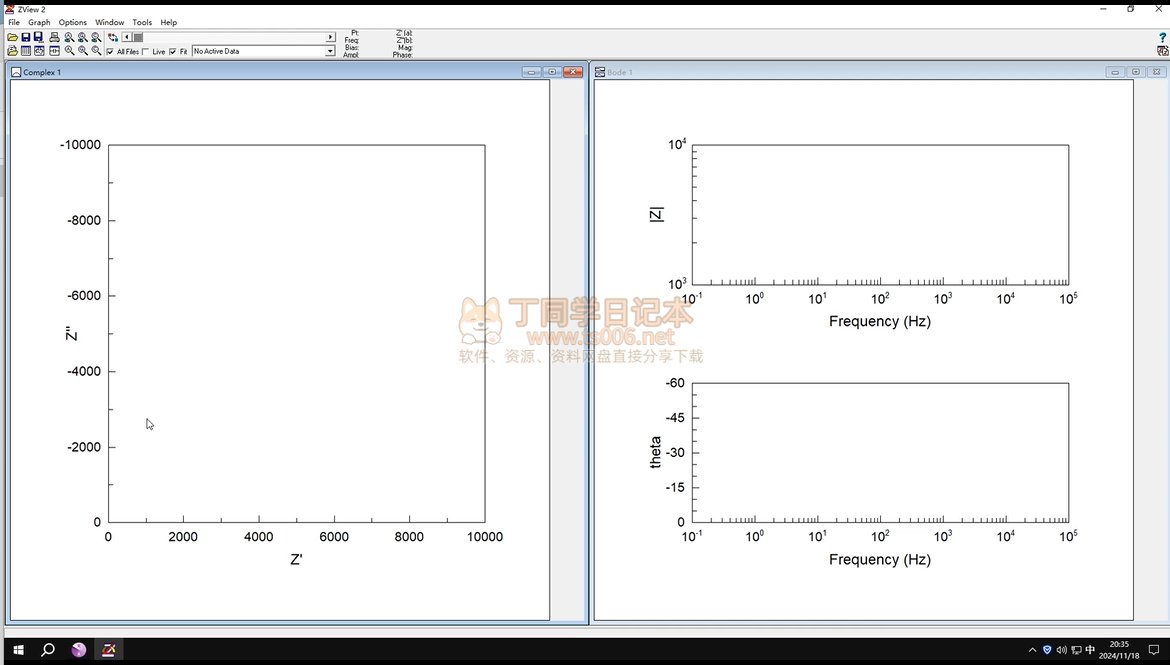1170x665 pixels.
Task: Open taskbar search magnifier
Action: [x=48, y=650]
